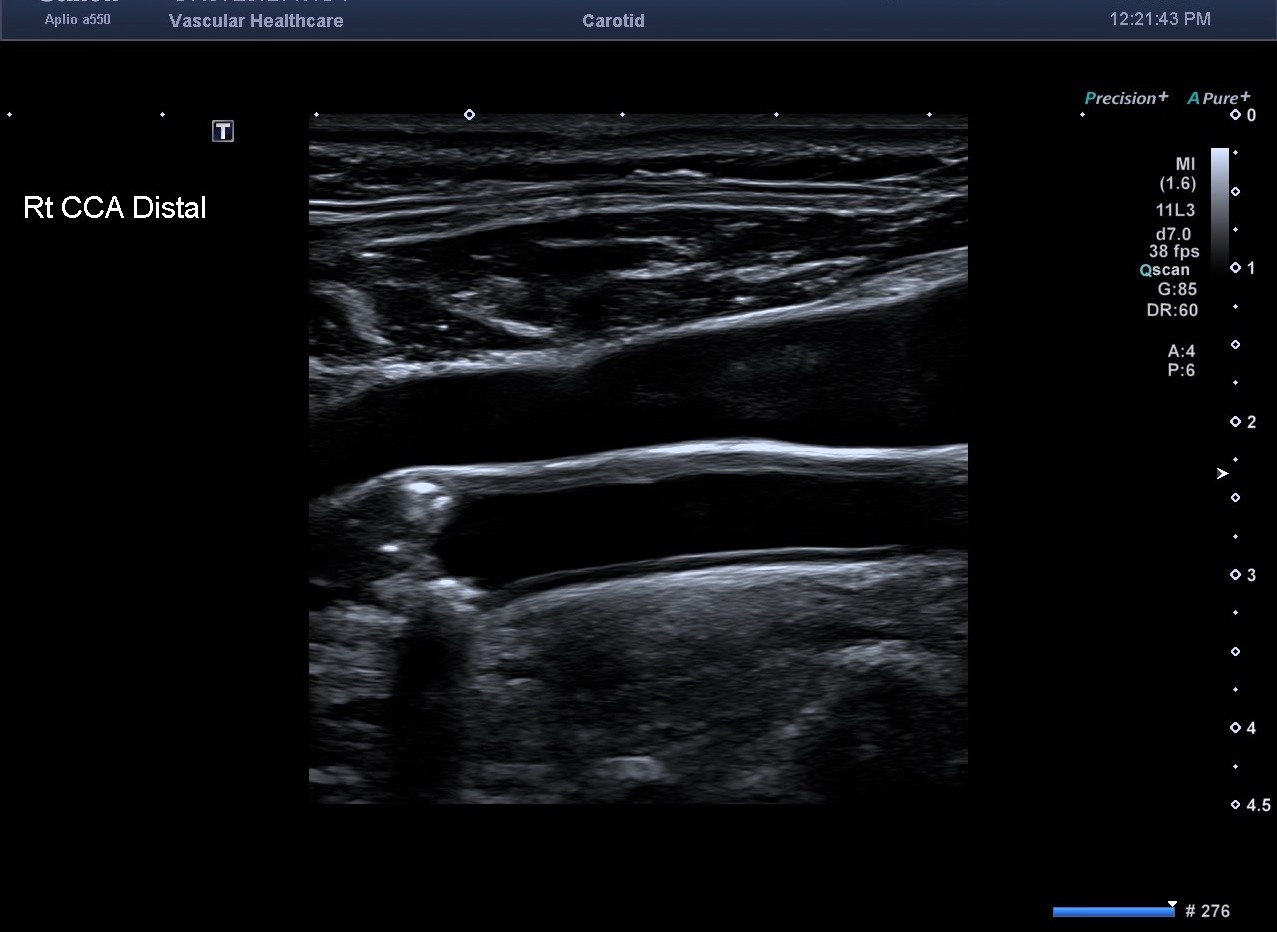
Task: Click the "11L3" transducer label
Action: pyautogui.click(x=1175, y=211)
